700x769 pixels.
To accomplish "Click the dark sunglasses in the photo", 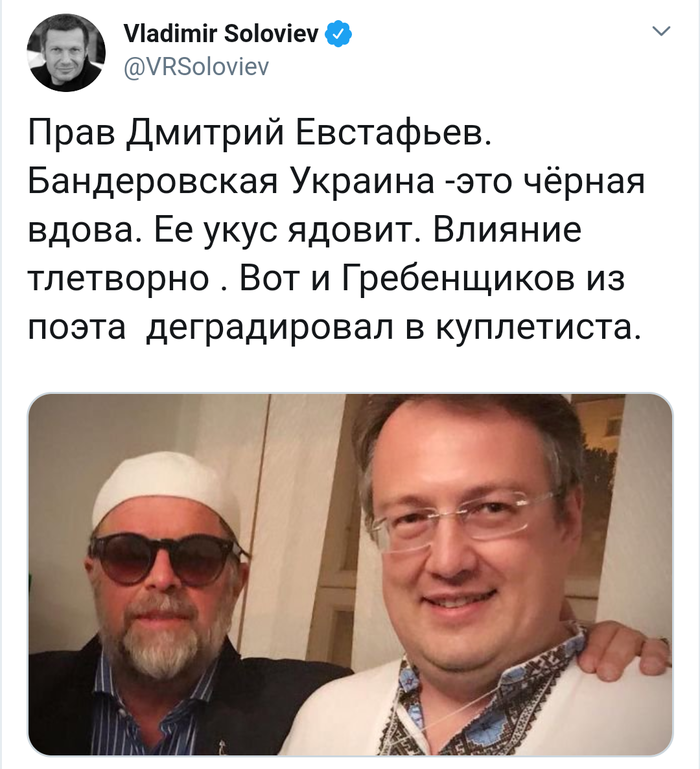I will click(x=168, y=559).
